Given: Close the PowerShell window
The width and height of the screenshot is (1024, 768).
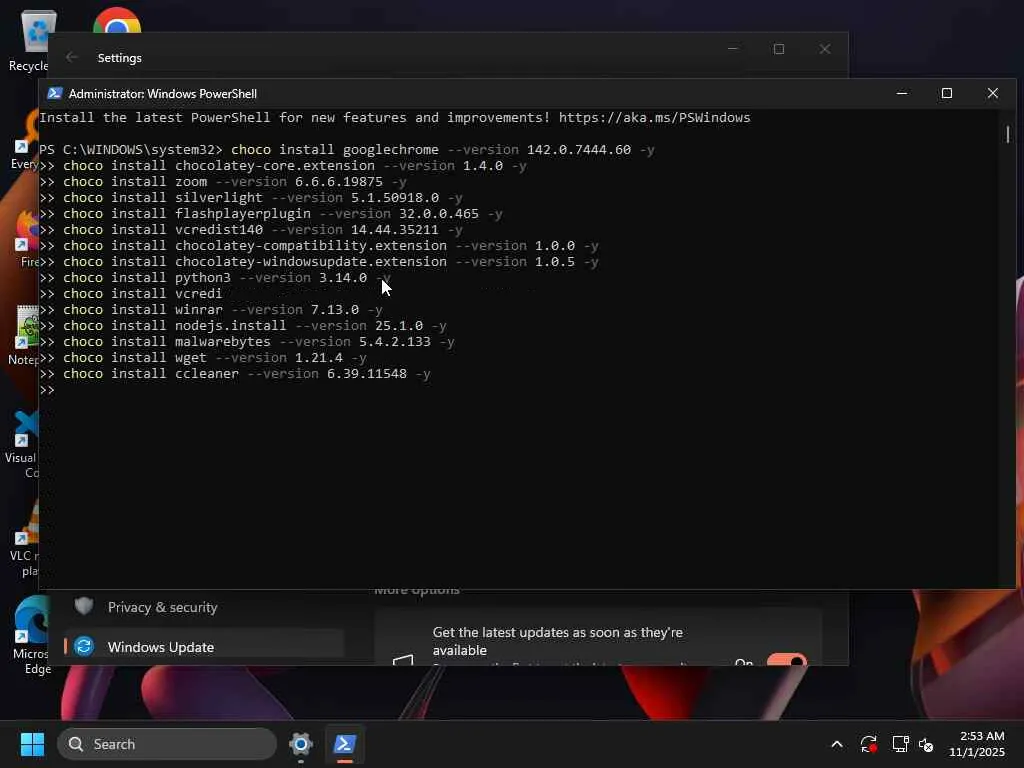Looking at the screenshot, I should click(993, 93).
